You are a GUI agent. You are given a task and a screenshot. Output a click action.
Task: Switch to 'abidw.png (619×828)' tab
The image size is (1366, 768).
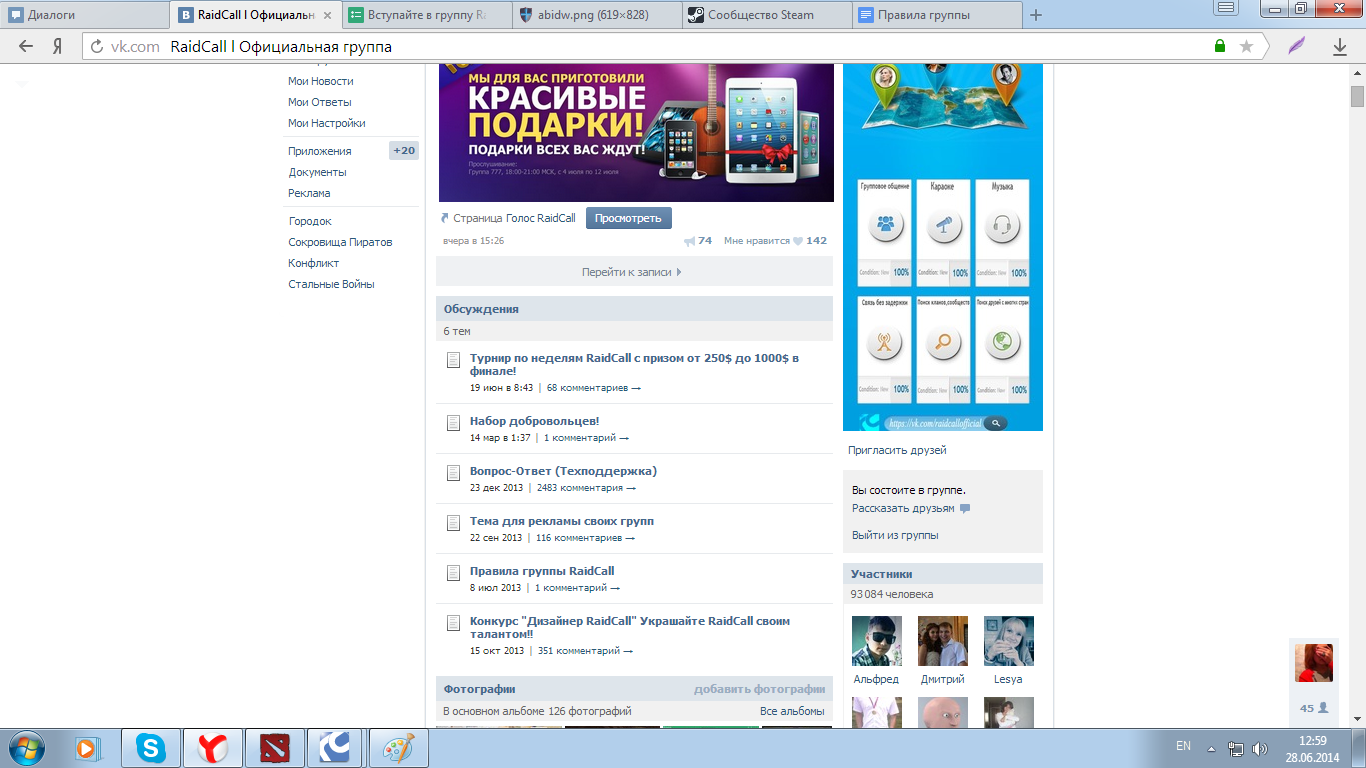[x=596, y=15]
